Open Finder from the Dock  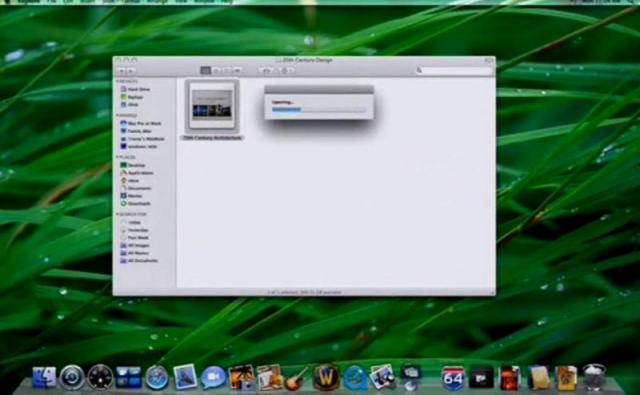tap(44, 377)
